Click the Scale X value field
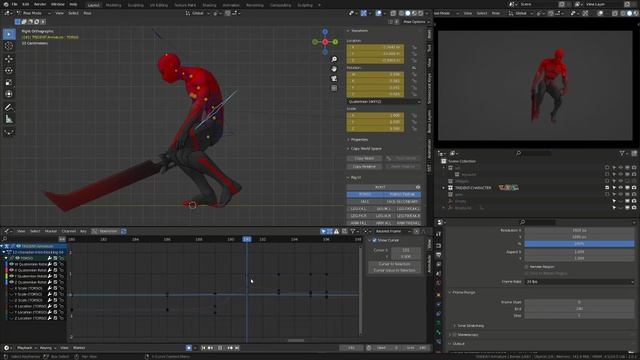 pyautogui.click(x=376, y=116)
